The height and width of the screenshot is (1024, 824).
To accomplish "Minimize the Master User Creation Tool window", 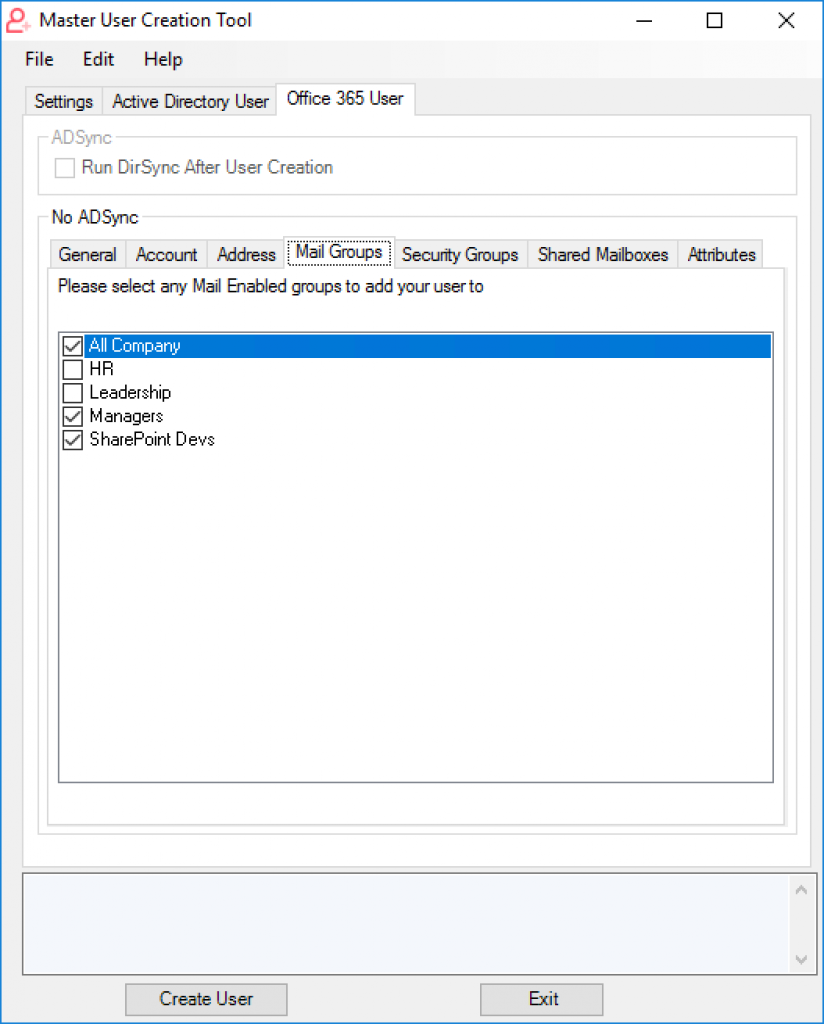I will click(644, 21).
